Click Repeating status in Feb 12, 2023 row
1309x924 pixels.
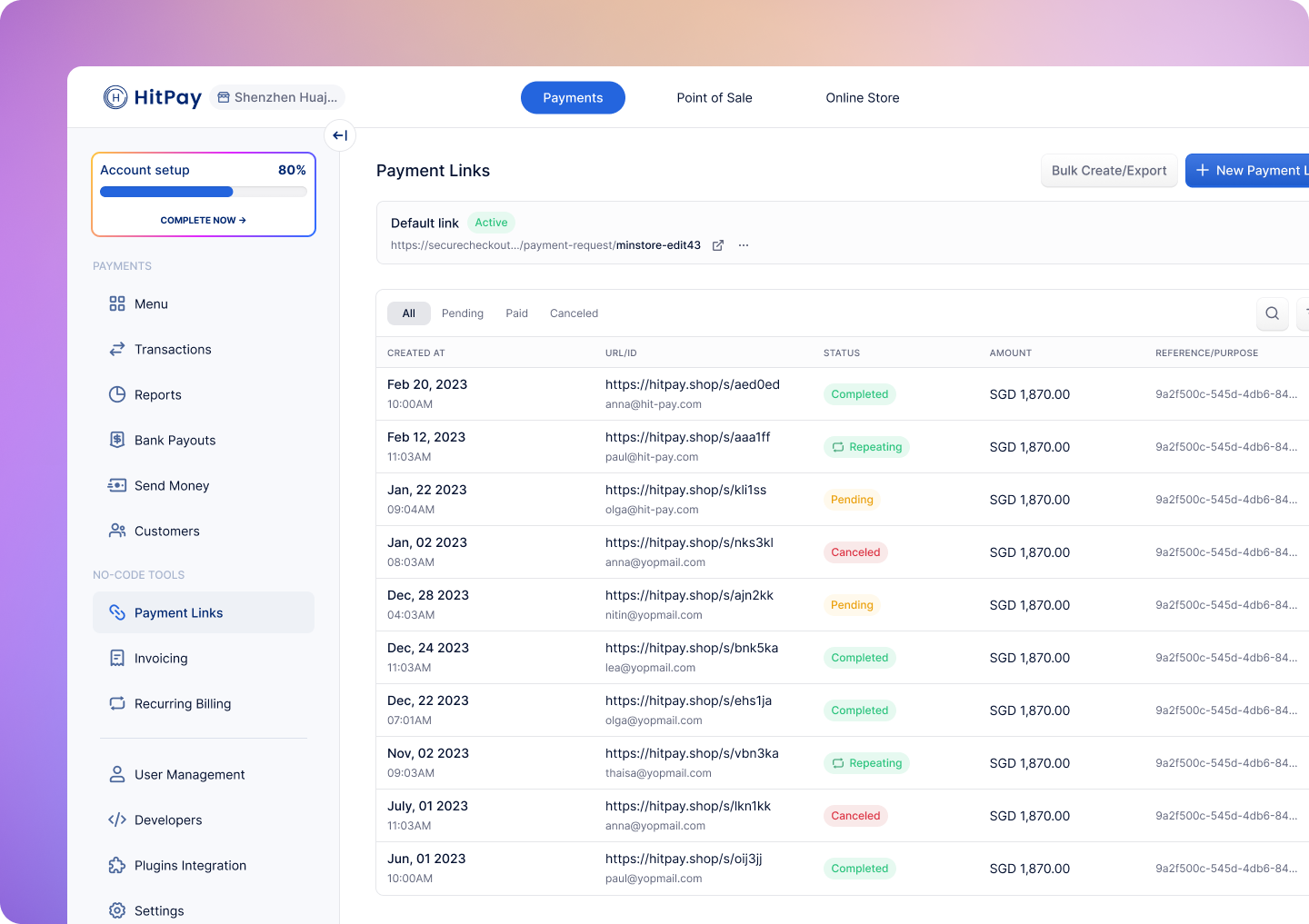[866, 447]
